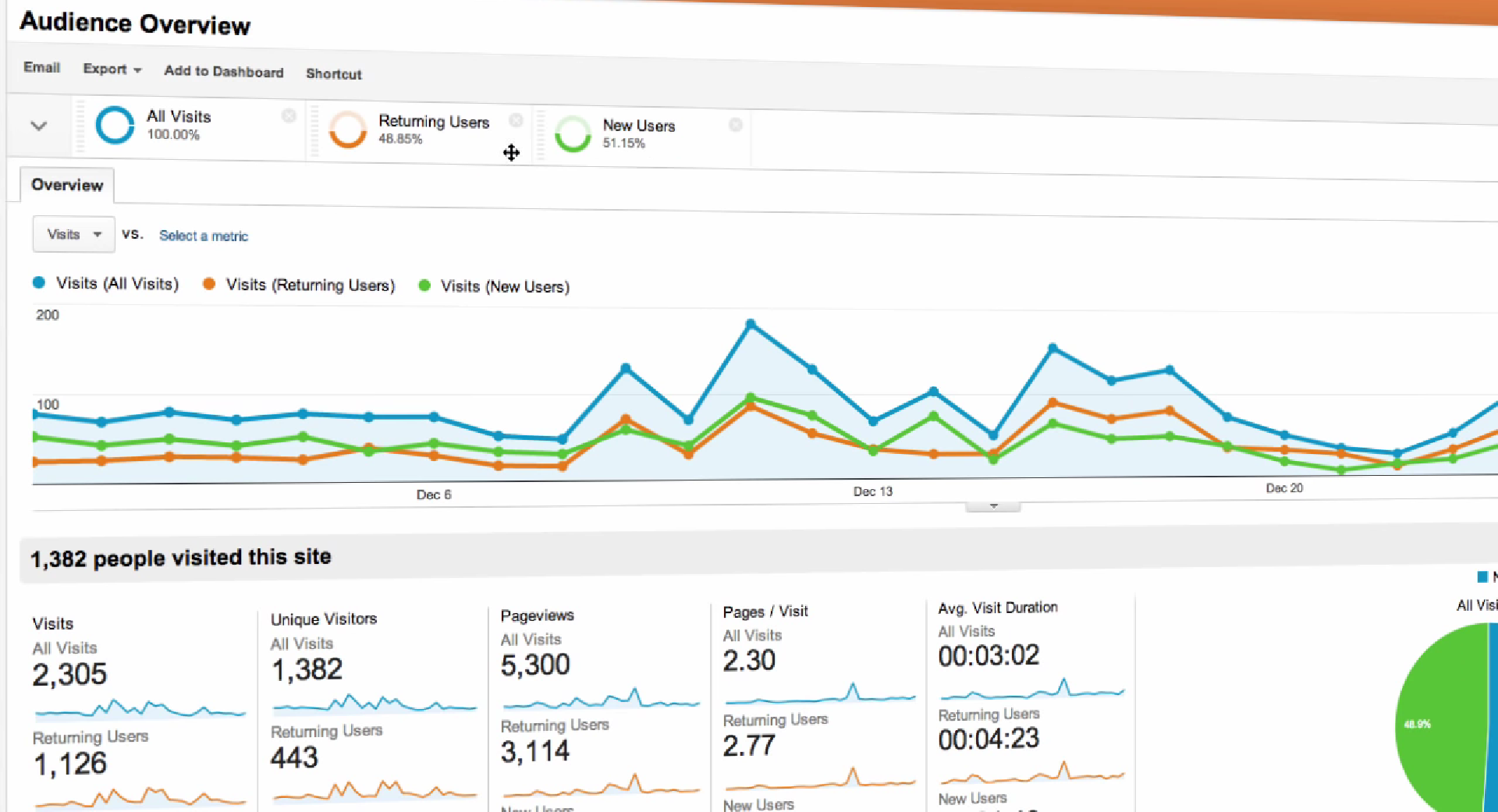Image resolution: width=1498 pixels, height=812 pixels.
Task: Switch to the Overview tab
Action: click(x=67, y=185)
